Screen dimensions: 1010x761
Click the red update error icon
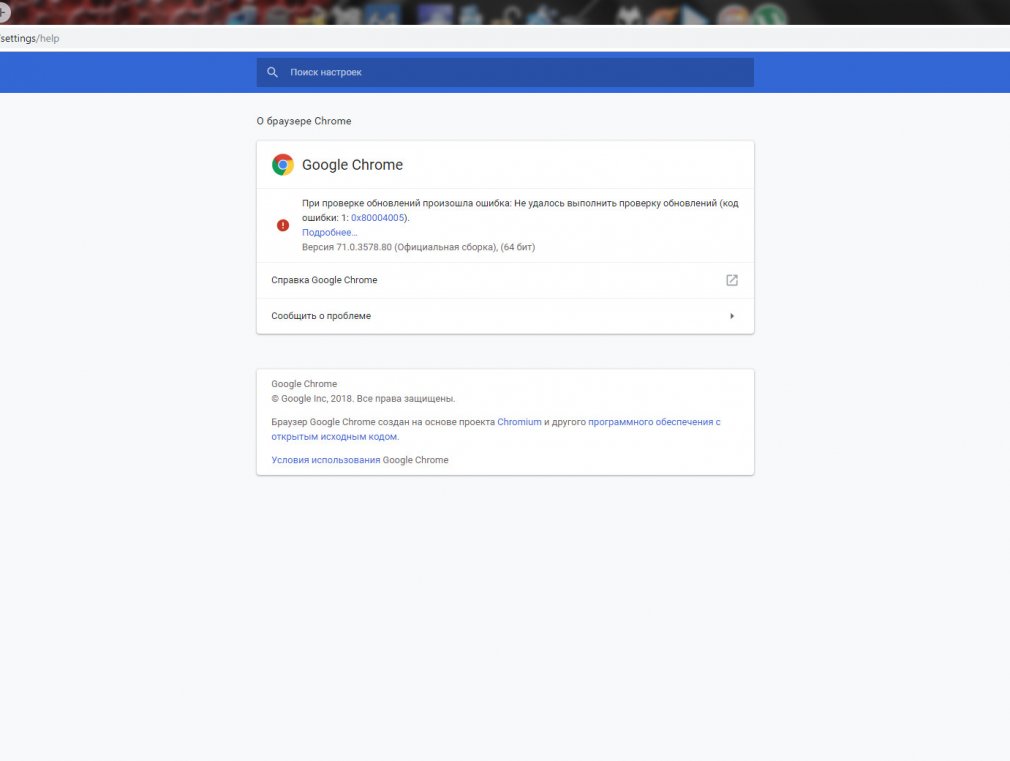coord(283,225)
